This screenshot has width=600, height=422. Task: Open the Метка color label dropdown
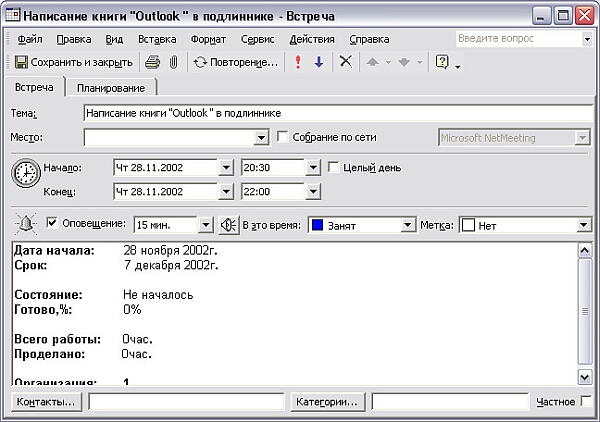[x=583, y=226]
